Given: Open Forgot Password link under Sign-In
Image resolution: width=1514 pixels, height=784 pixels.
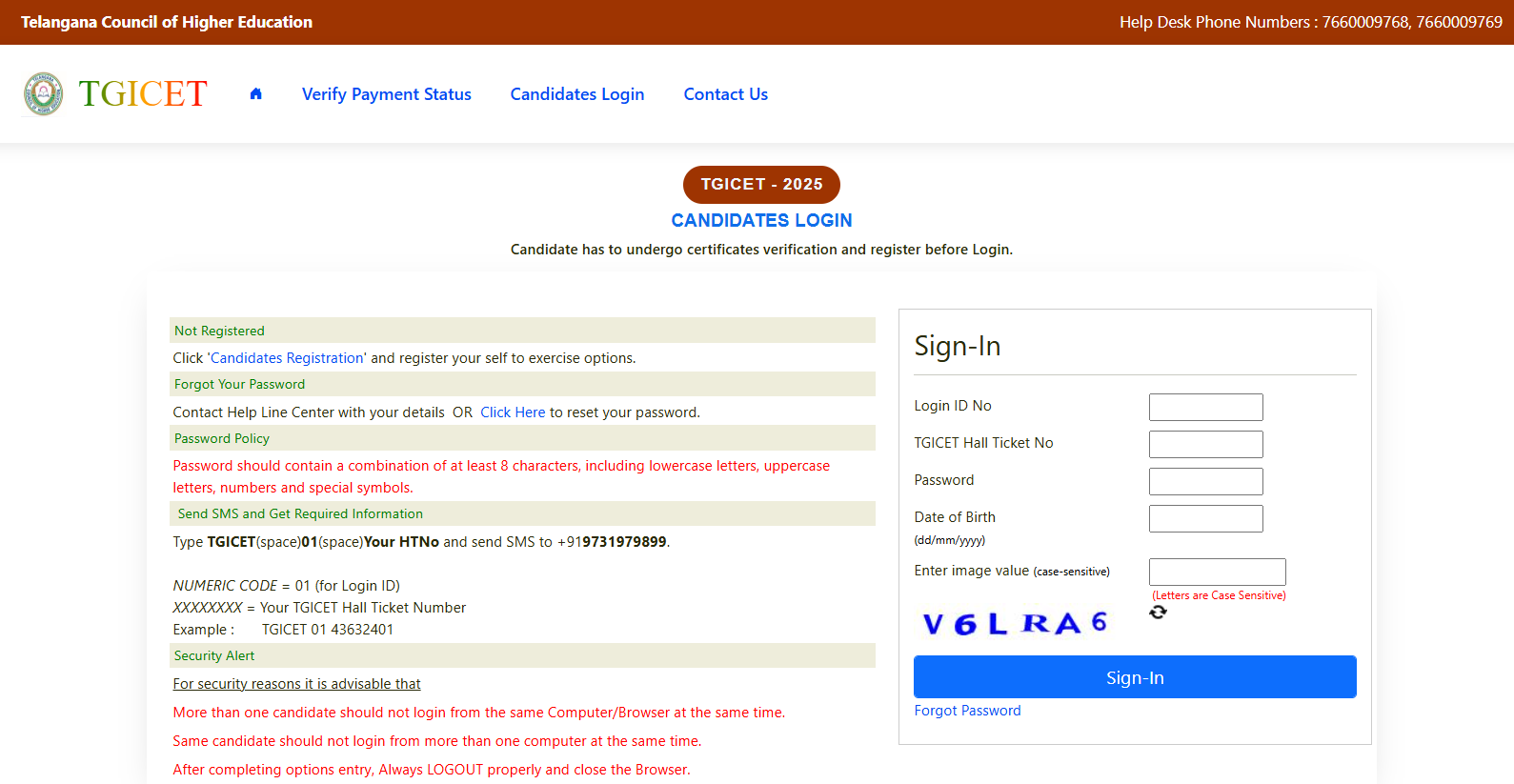Looking at the screenshot, I should 967,711.
